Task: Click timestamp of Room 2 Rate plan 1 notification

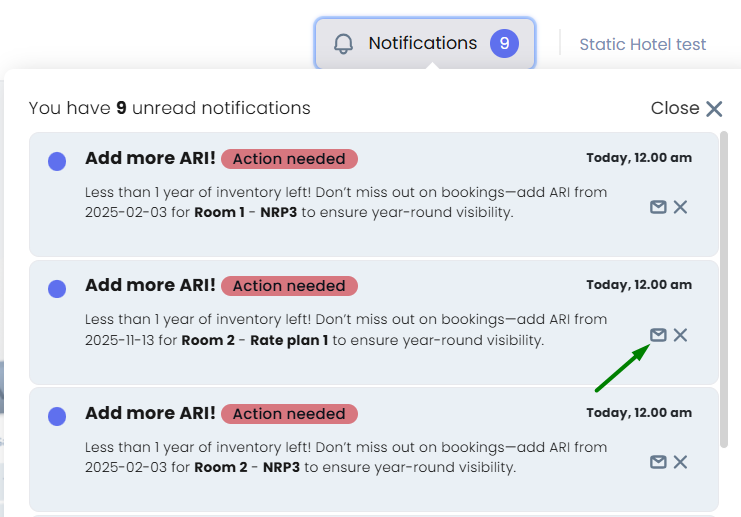Action: click(x=639, y=285)
